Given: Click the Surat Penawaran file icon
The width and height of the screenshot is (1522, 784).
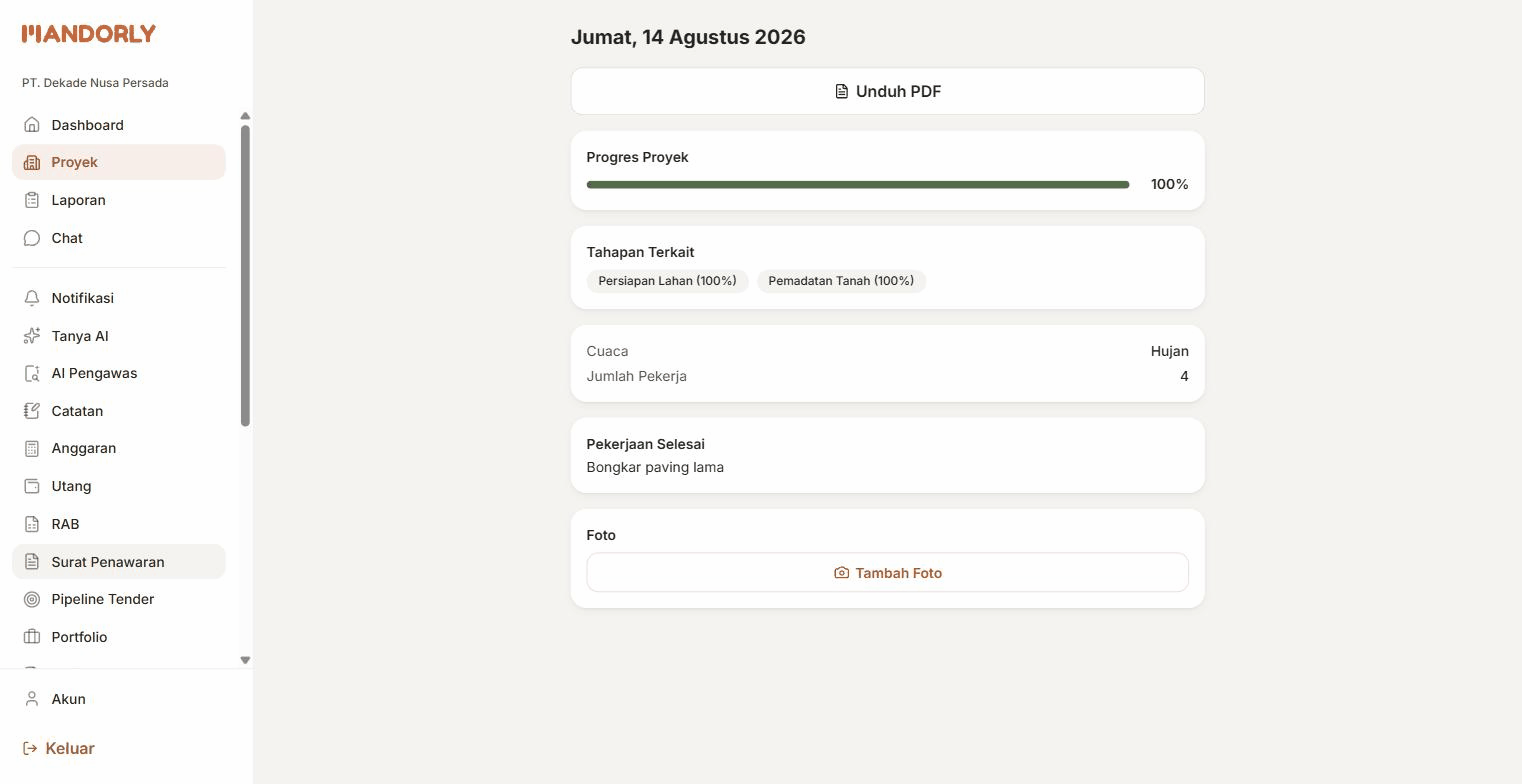Looking at the screenshot, I should pyautogui.click(x=32, y=562).
